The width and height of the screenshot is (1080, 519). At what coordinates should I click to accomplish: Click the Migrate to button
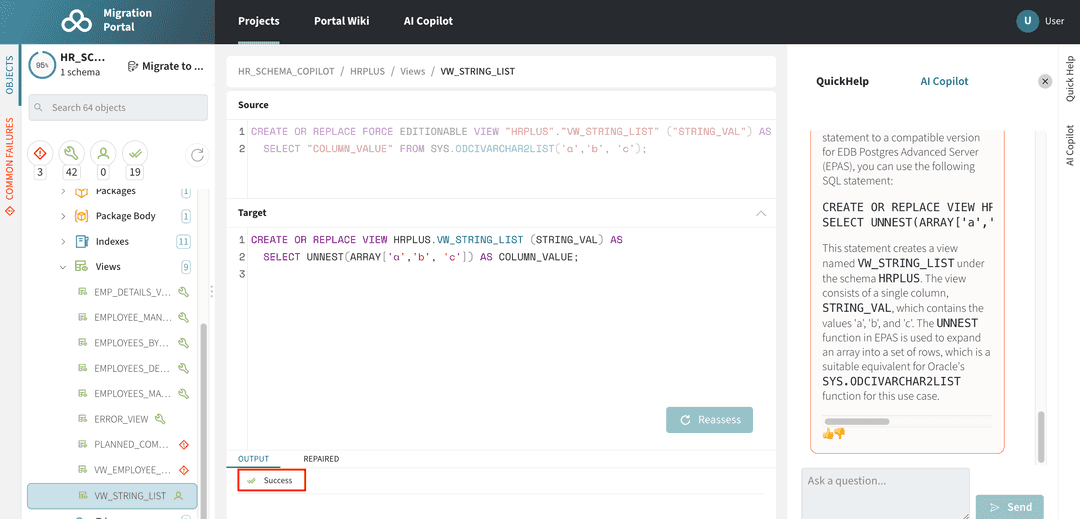click(x=166, y=66)
